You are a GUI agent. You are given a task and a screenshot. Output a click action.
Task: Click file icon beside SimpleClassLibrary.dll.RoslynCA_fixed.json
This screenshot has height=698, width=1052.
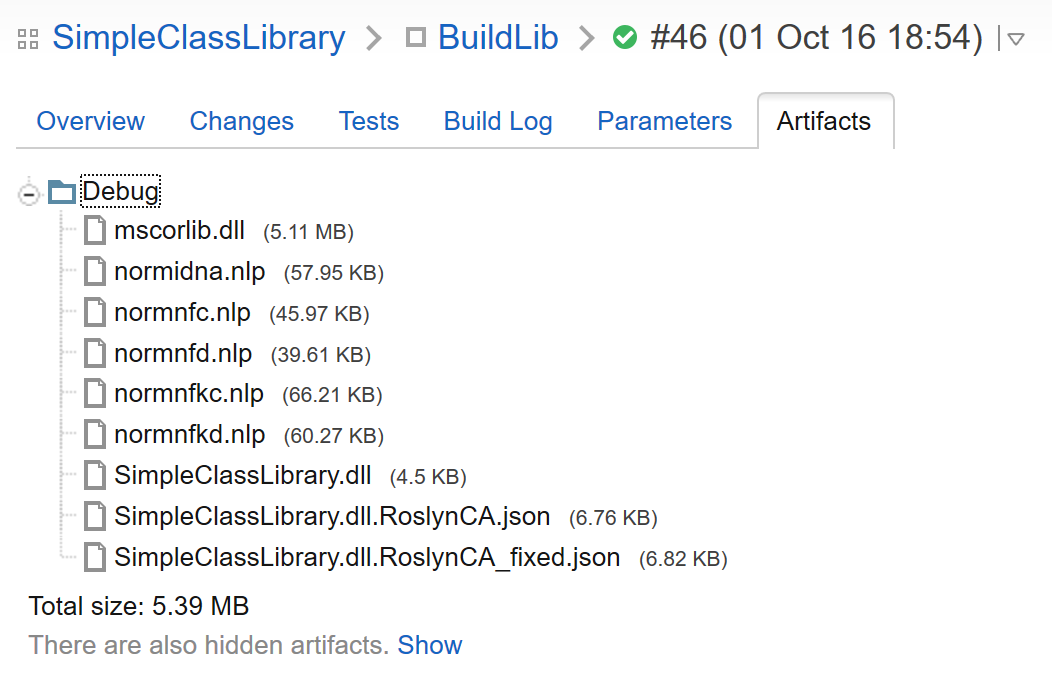[95, 557]
